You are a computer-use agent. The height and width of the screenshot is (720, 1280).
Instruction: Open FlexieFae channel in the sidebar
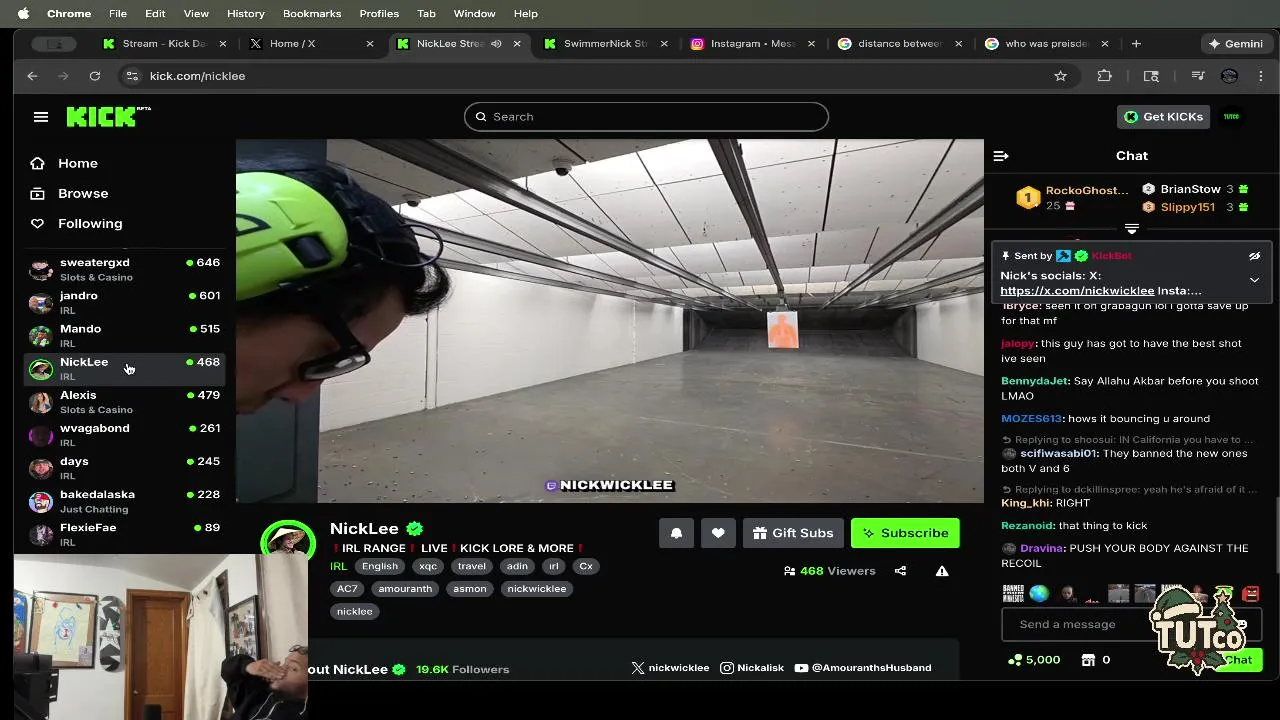pos(124,534)
